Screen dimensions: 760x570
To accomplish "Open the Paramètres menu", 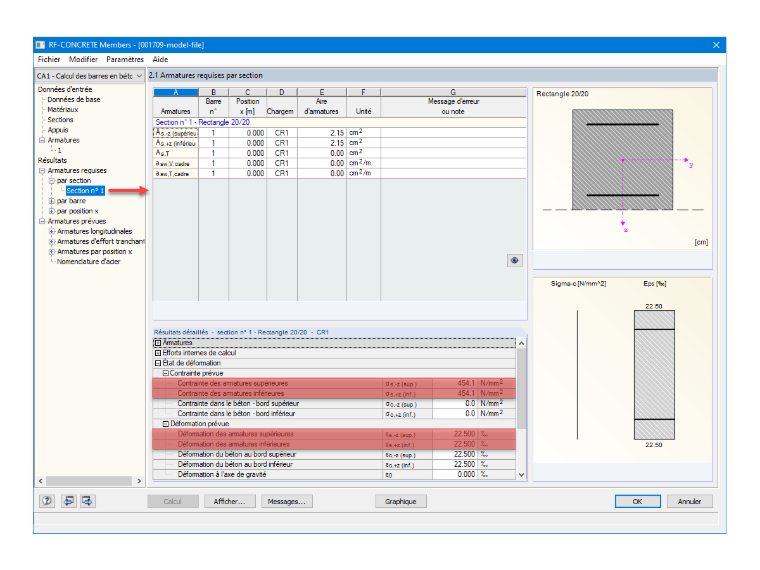I will tap(125, 59).
